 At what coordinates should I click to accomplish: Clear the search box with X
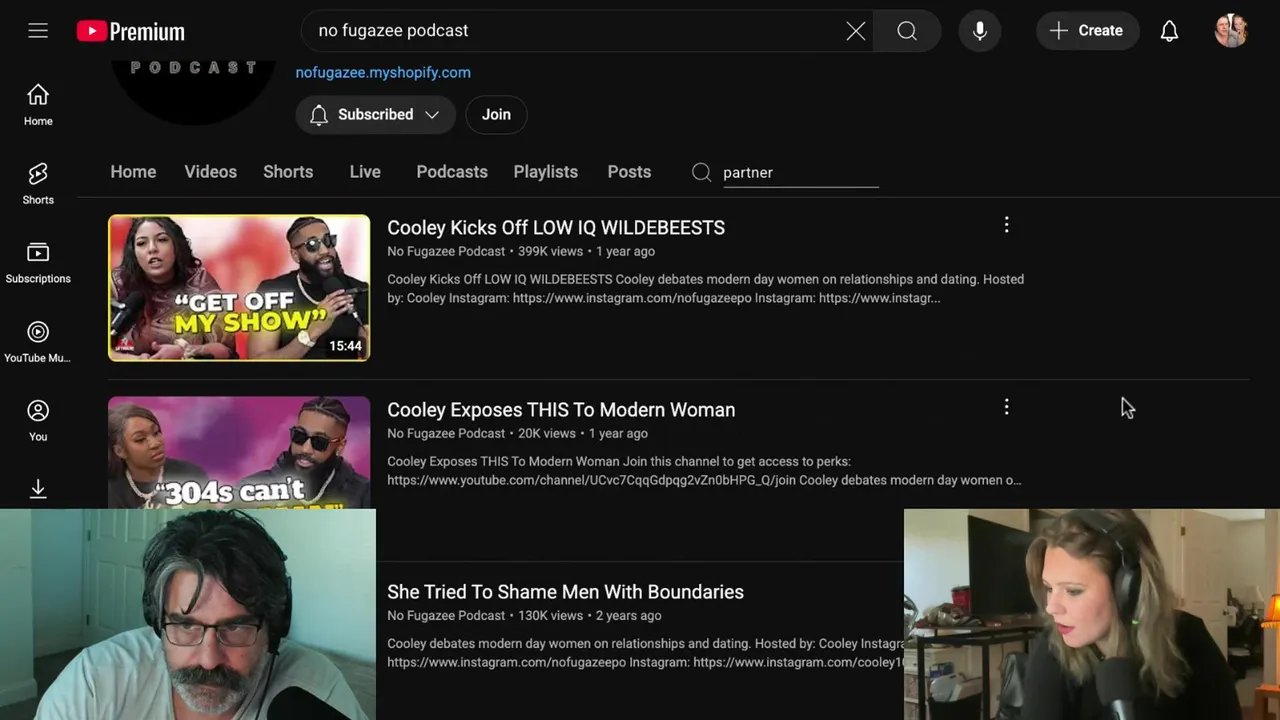pyautogui.click(x=855, y=31)
